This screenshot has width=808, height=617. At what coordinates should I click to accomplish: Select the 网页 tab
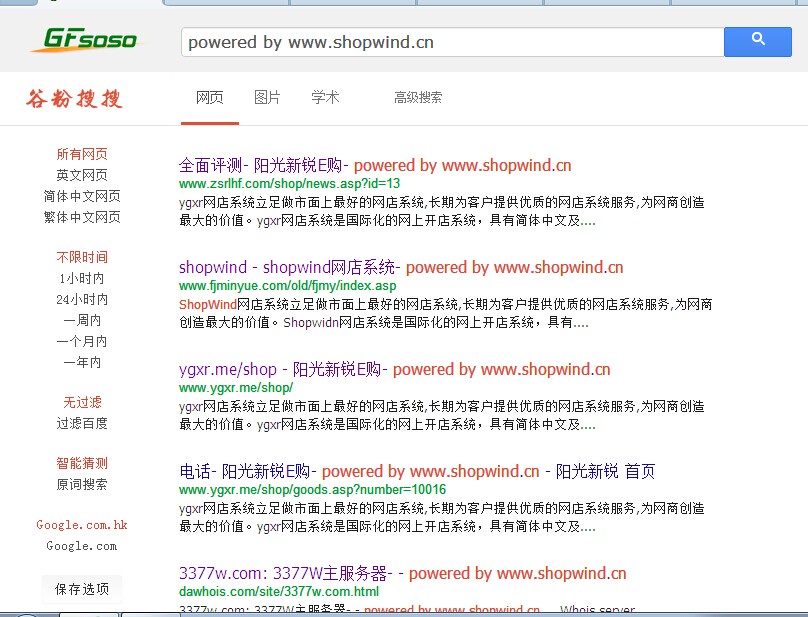[210, 97]
